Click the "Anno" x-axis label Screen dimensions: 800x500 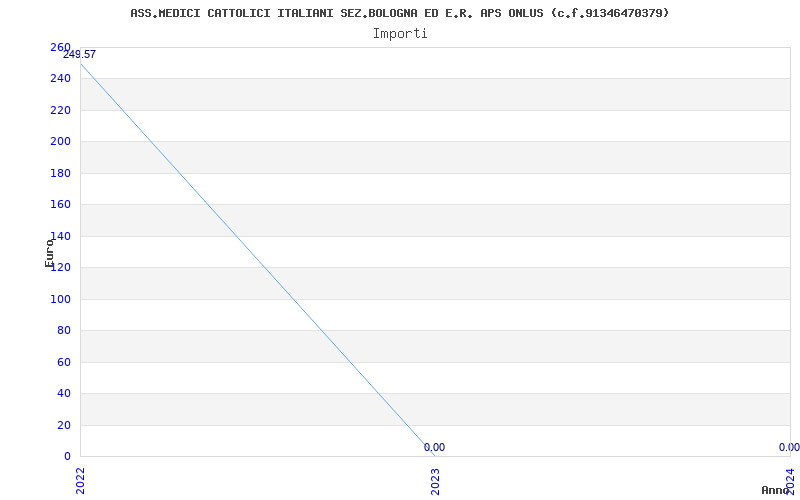coord(776,490)
